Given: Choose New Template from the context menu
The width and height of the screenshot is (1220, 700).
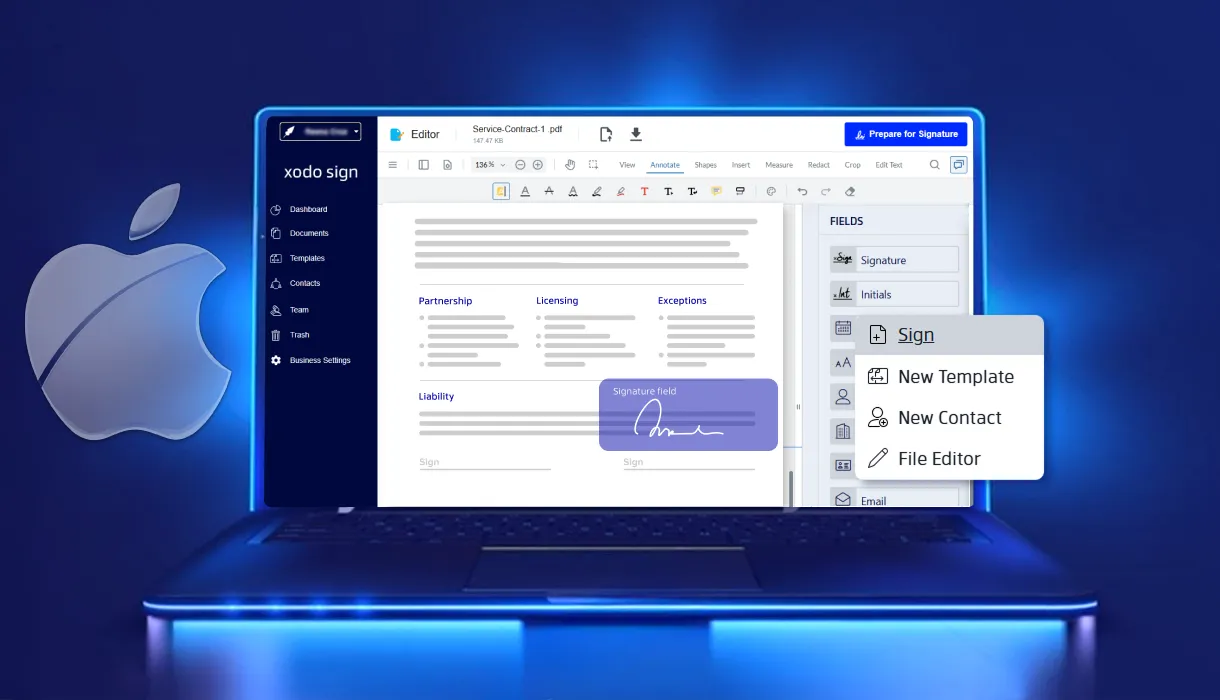Looking at the screenshot, I should [x=955, y=377].
